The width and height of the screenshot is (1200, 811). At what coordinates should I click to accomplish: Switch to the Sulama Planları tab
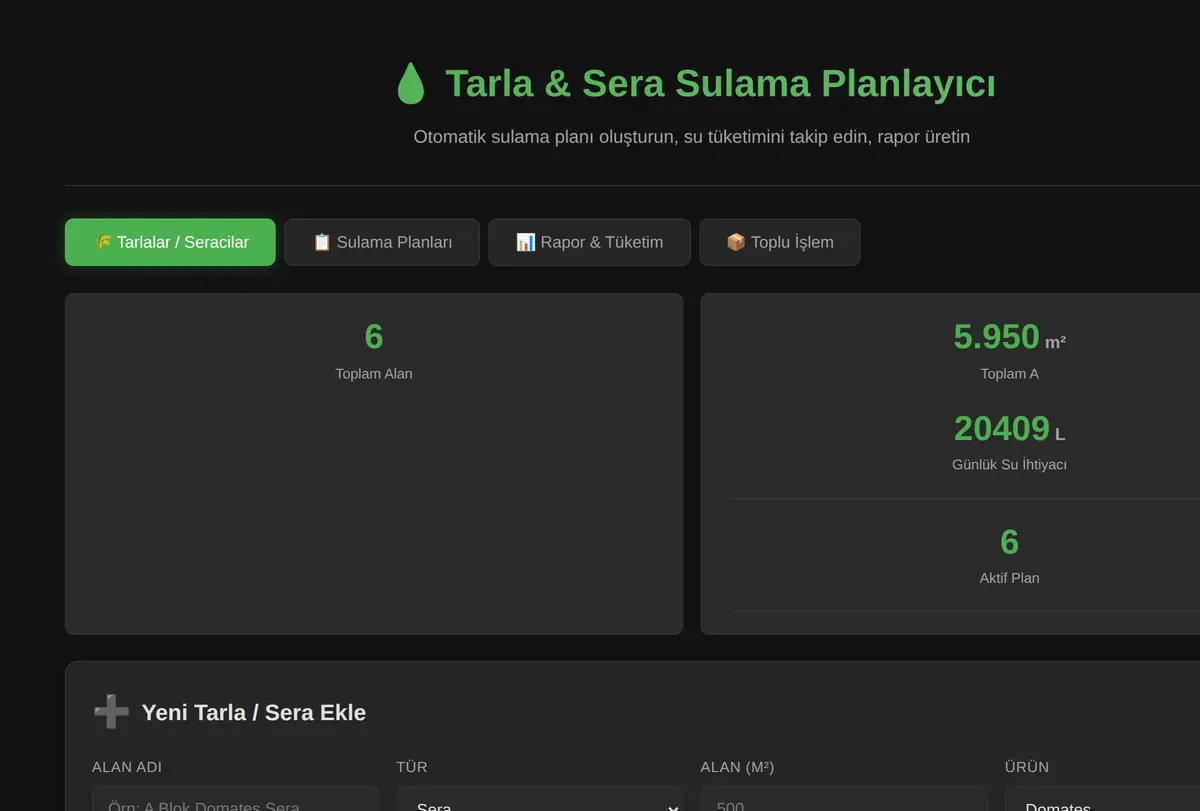tap(382, 242)
